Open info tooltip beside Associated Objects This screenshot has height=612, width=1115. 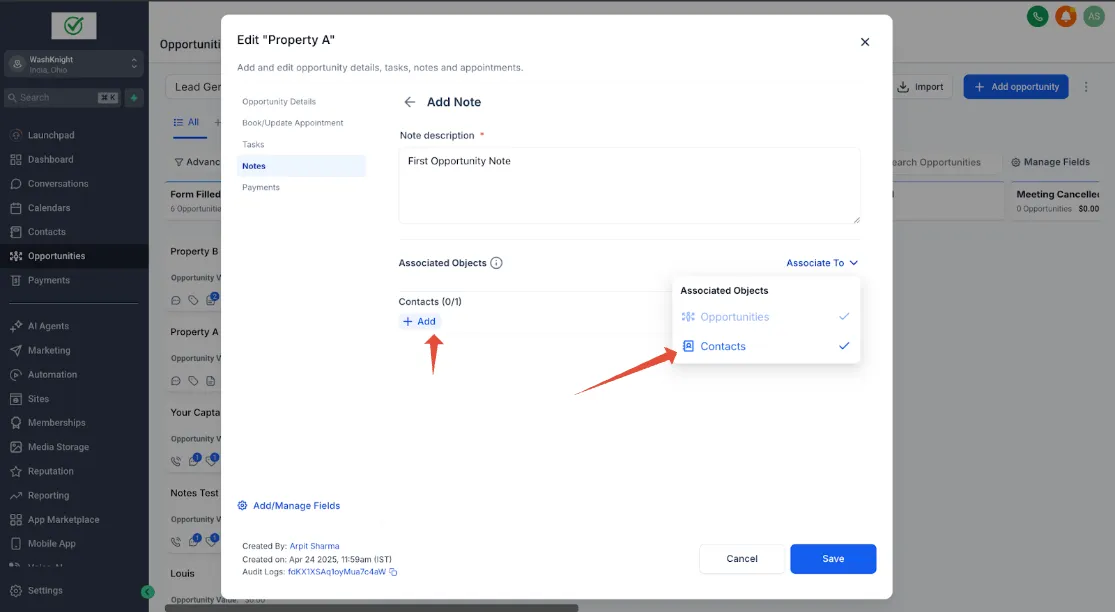496,263
